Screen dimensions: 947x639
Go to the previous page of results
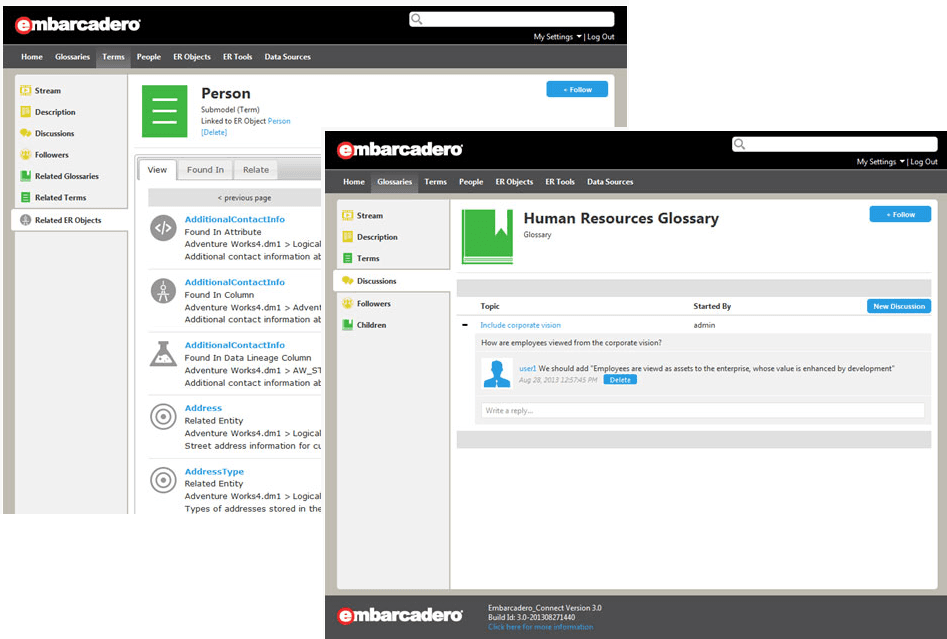244,197
